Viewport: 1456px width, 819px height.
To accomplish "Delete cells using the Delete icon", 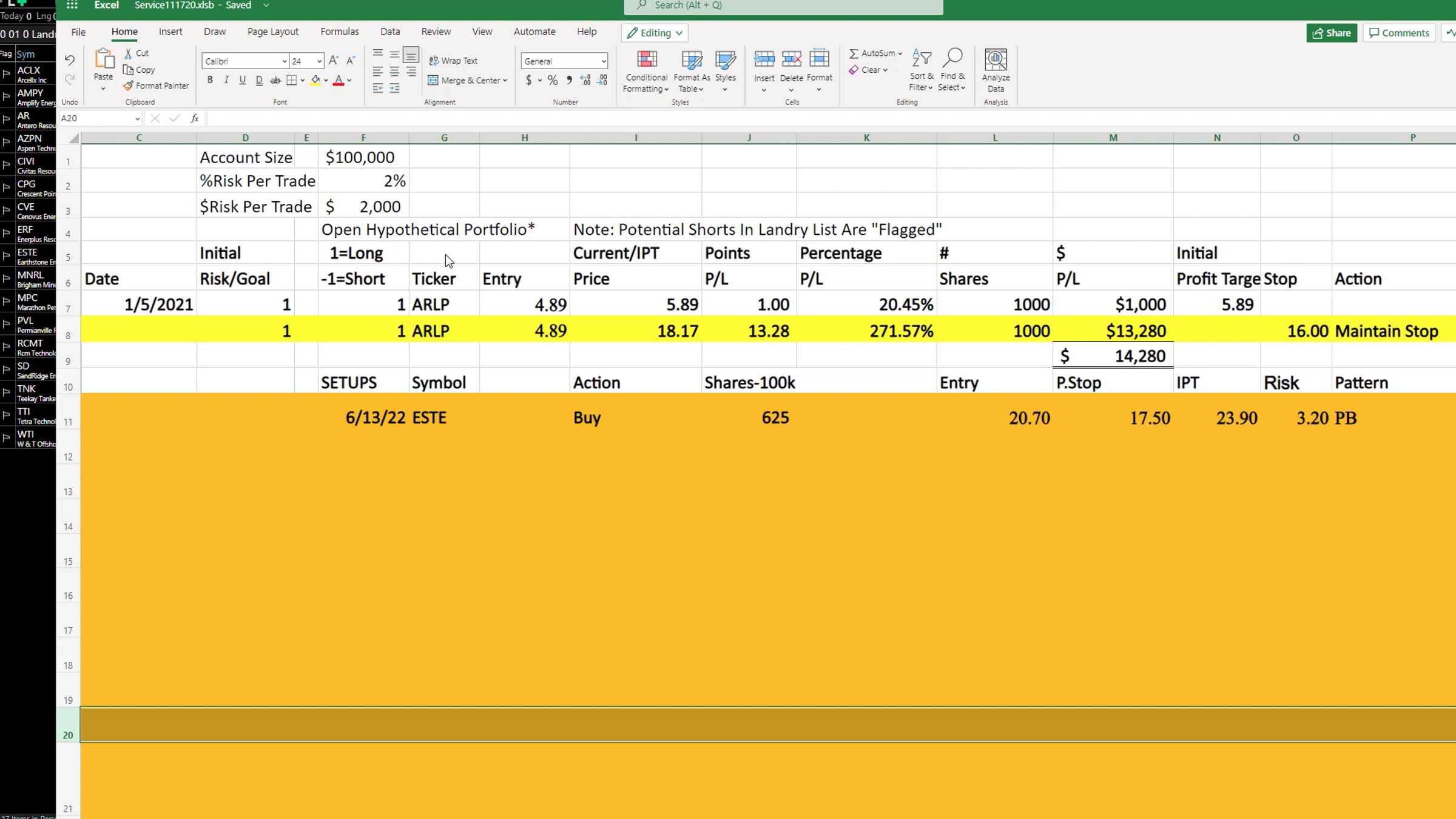I will pyautogui.click(x=792, y=59).
